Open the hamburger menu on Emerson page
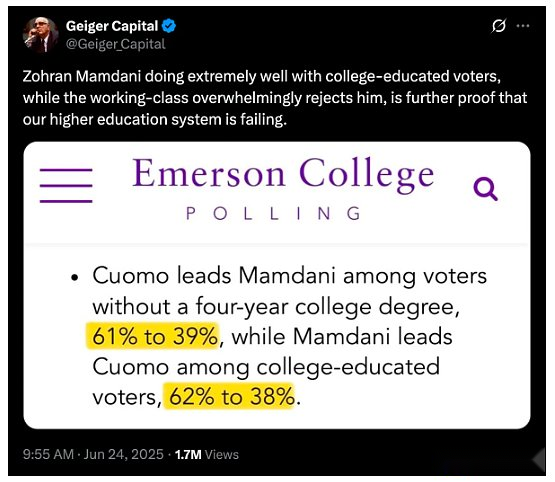 coord(66,186)
